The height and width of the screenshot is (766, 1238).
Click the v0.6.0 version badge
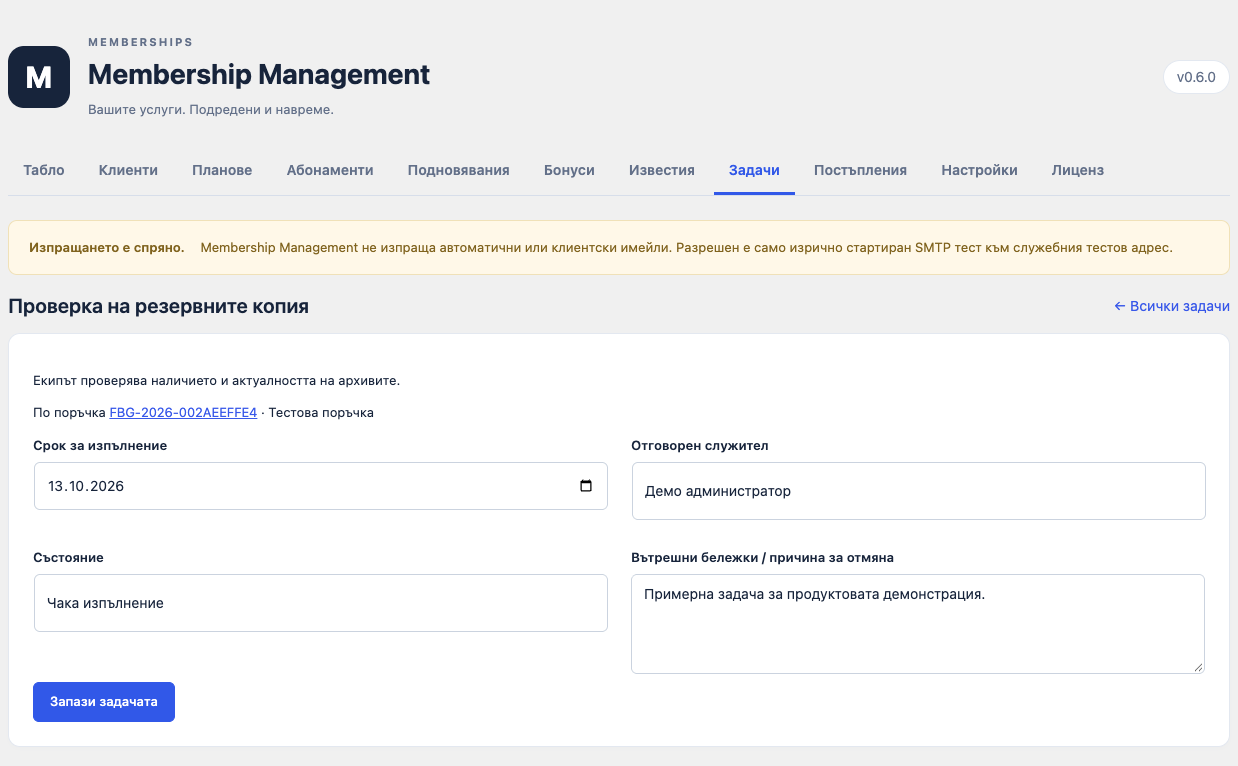[x=1196, y=77]
